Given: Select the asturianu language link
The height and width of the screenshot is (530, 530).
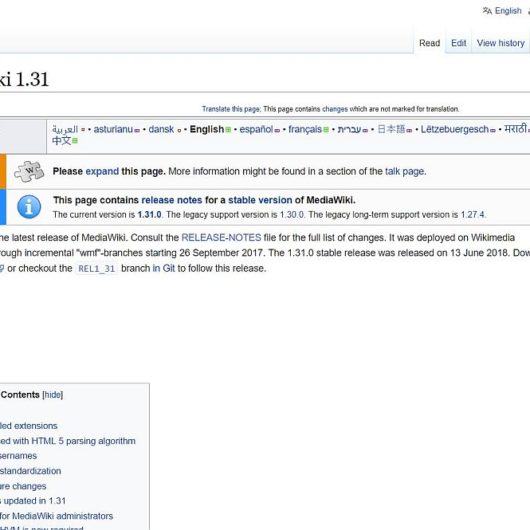Looking at the screenshot, I should click(x=113, y=129).
